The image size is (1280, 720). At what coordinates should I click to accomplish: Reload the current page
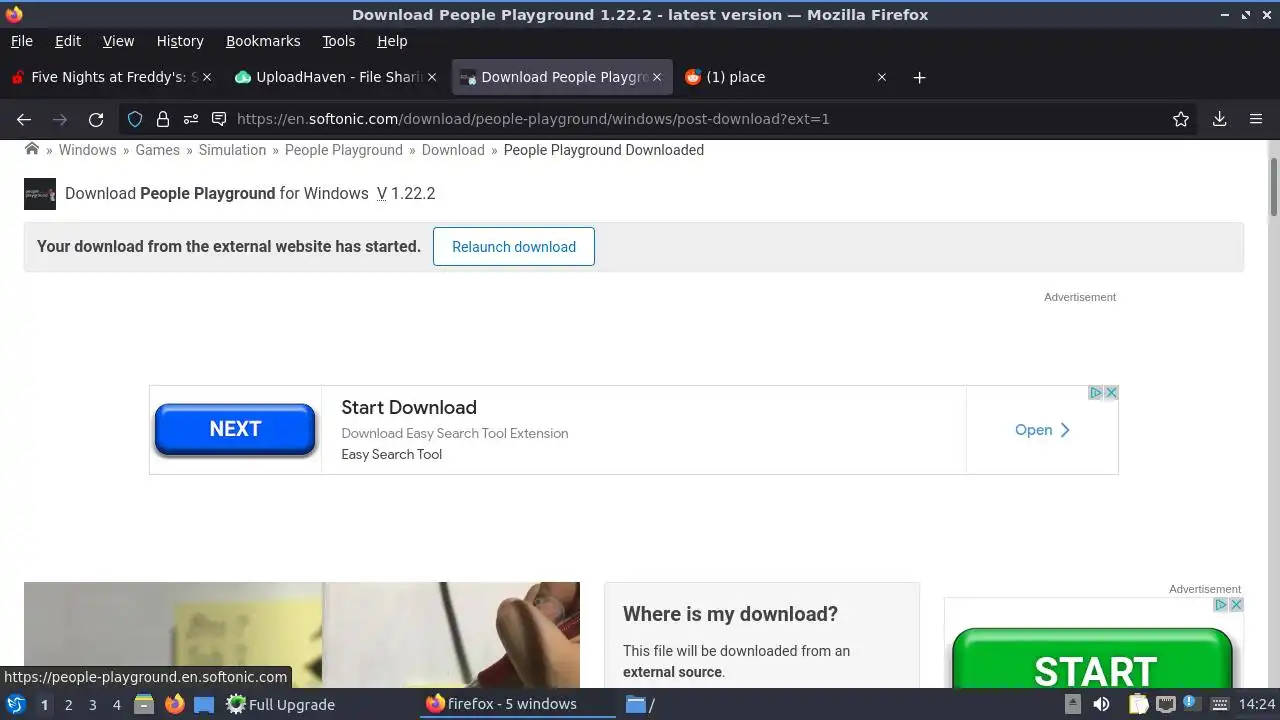96,119
